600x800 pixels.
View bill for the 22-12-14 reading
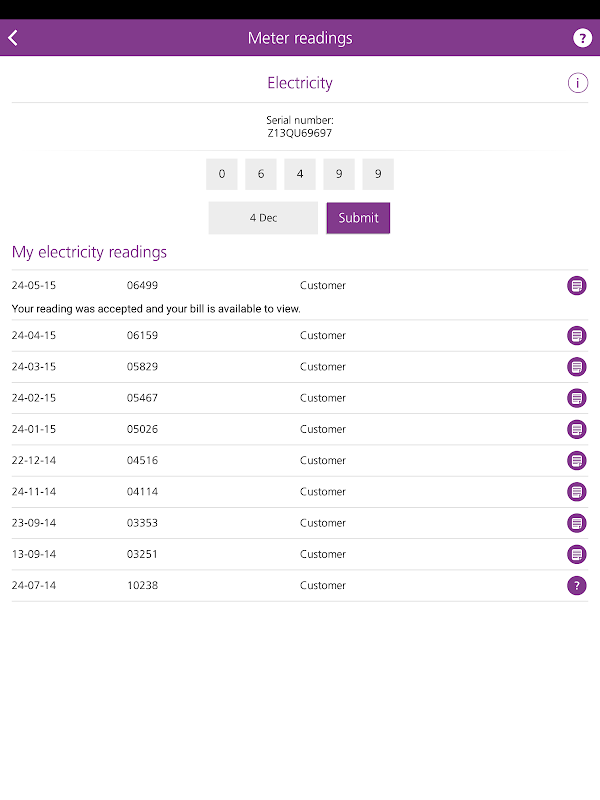[x=577, y=460]
